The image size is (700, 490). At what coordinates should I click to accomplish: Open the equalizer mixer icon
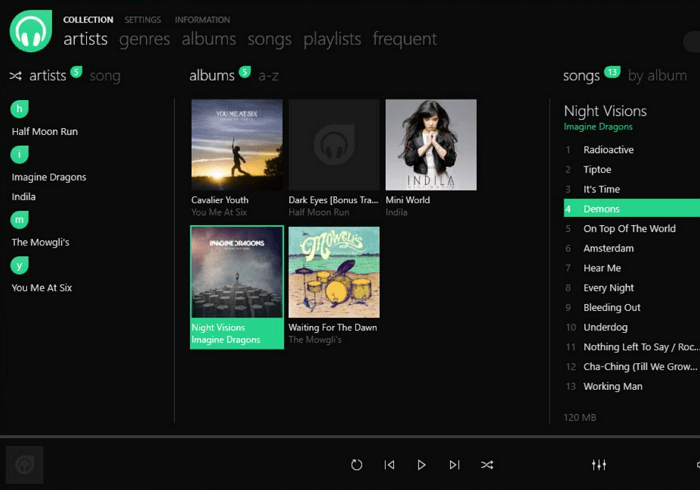point(599,465)
